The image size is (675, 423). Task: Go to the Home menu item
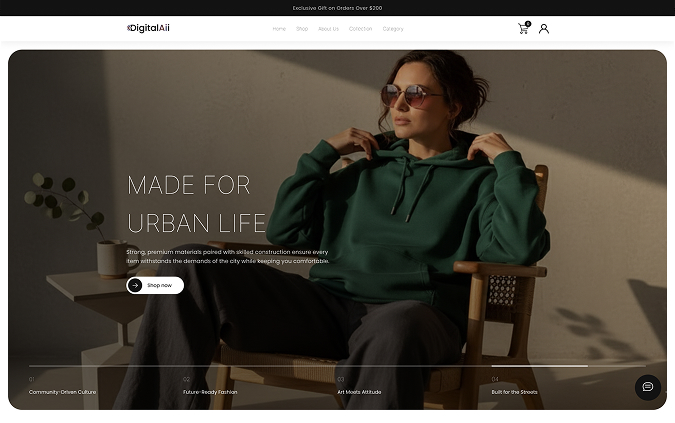point(279,29)
